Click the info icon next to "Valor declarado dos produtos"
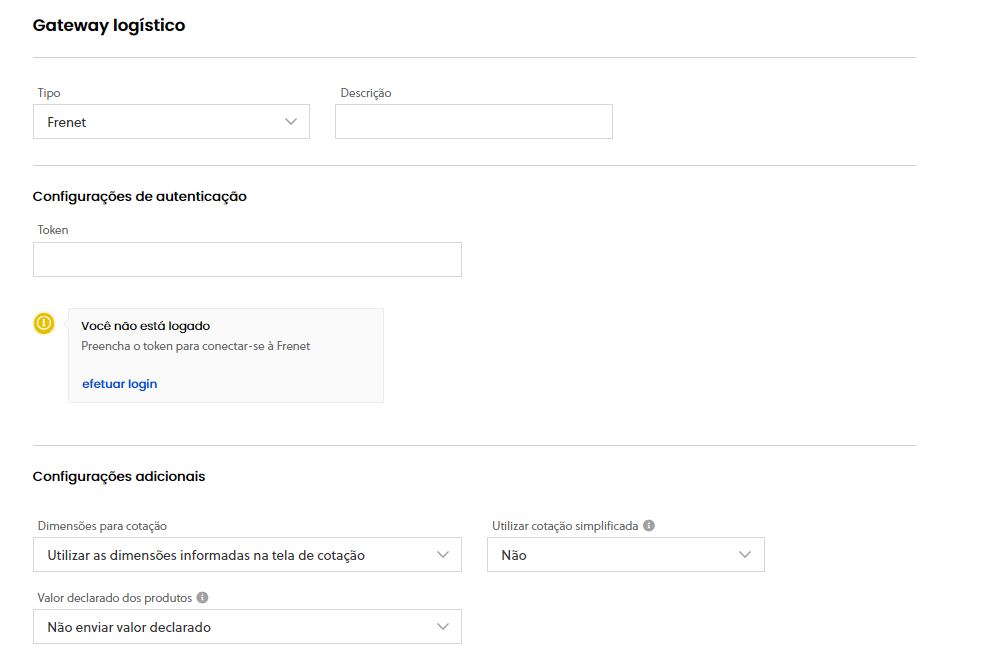 (201, 597)
